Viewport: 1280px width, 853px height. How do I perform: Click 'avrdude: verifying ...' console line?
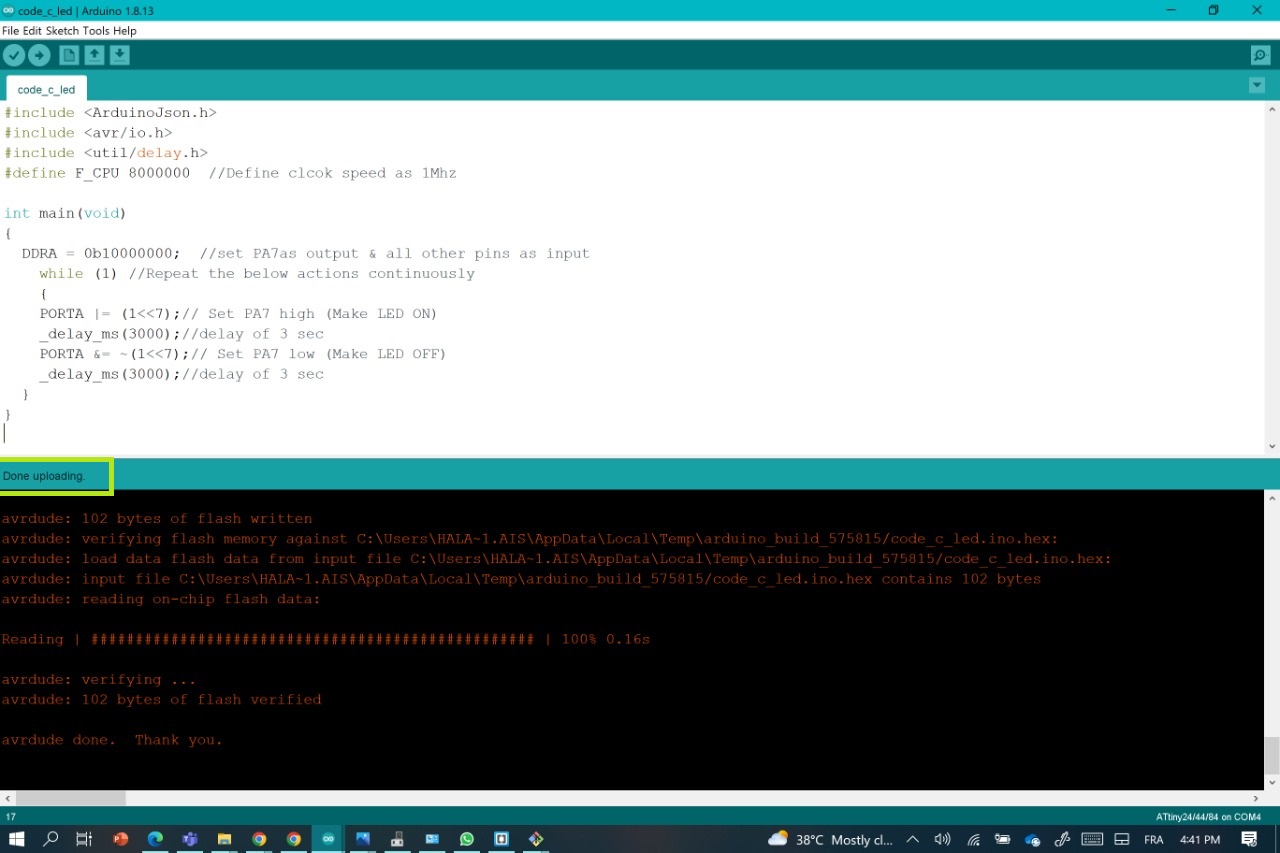(99, 680)
